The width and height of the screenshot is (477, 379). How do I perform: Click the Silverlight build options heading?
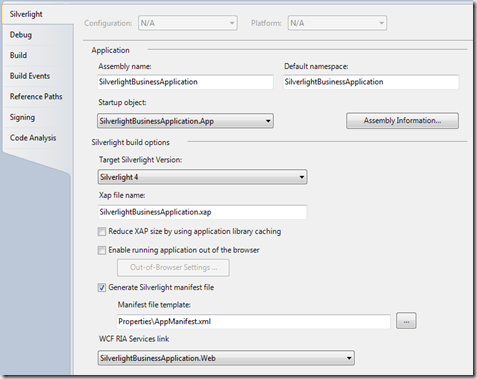(130, 142)
